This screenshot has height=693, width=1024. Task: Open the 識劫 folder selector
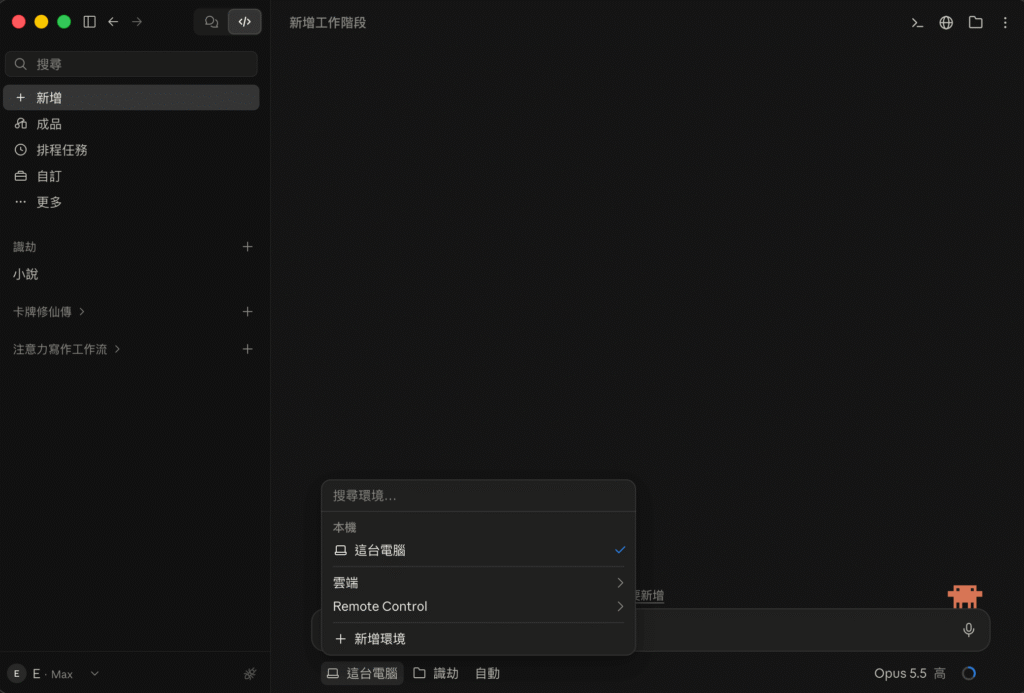pos(436,673)
